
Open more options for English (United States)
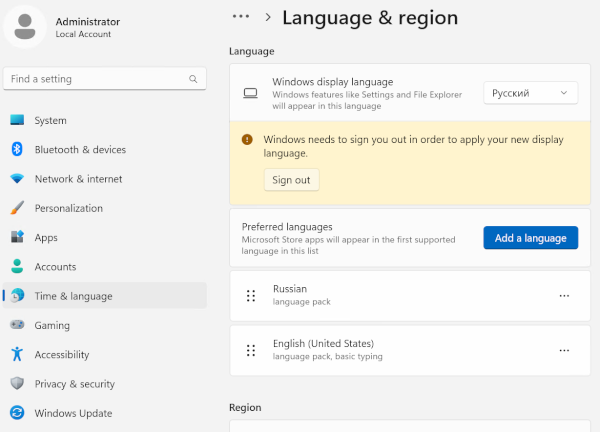[x=564, y=350]
